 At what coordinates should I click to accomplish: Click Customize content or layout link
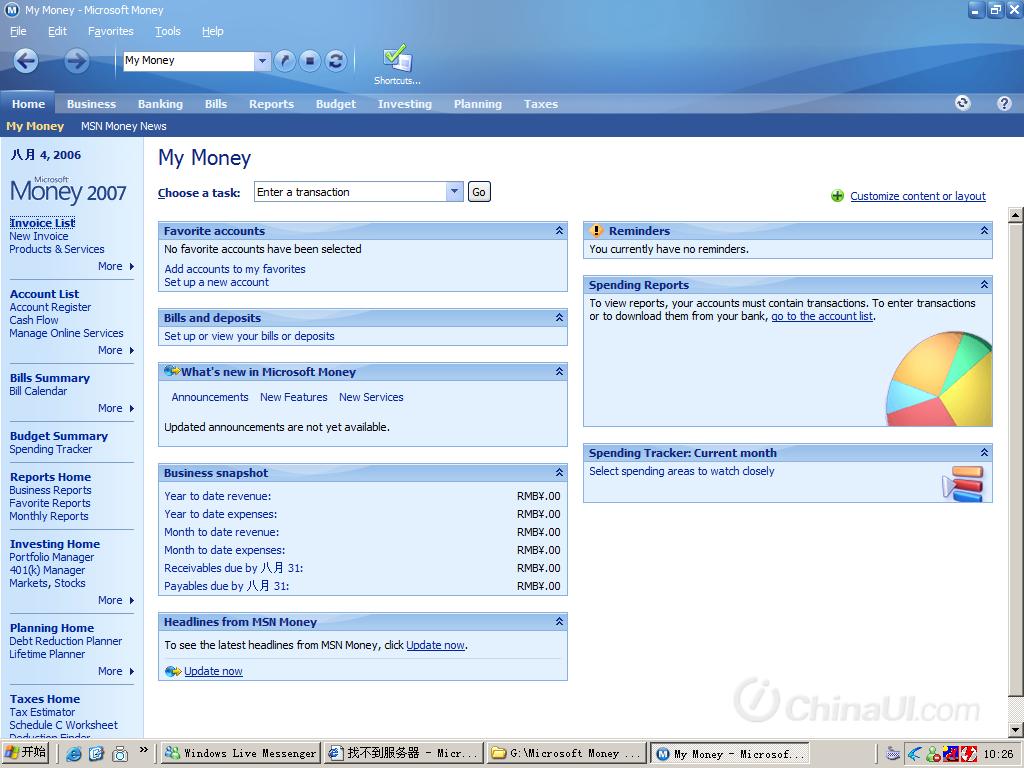pos(918,196)
